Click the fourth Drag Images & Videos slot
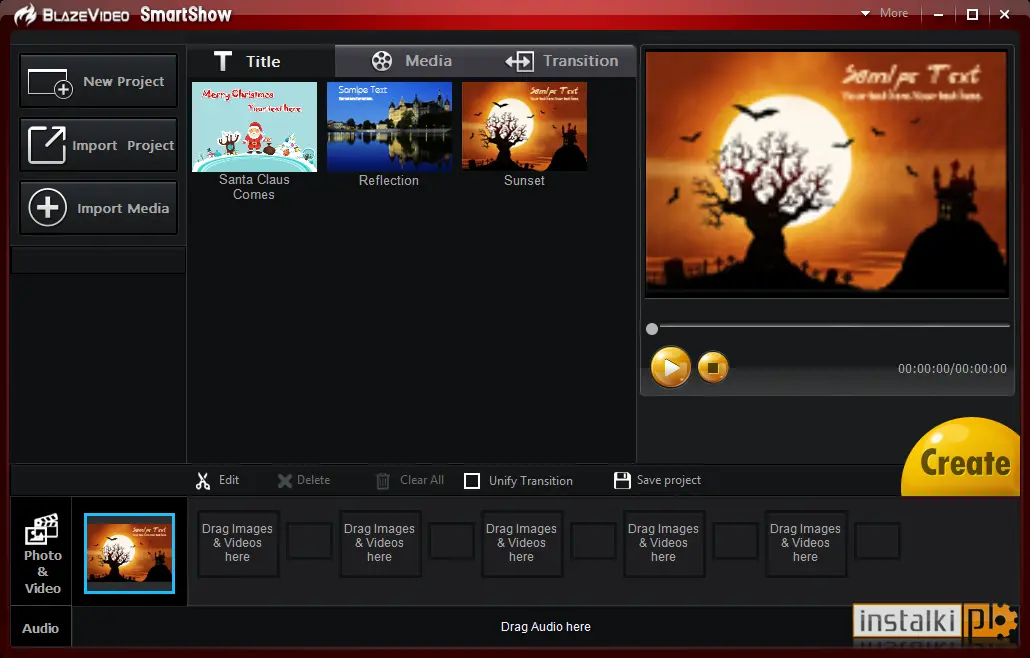The width and height of the screenshot is (1030, 658). (x=663, y=543)
